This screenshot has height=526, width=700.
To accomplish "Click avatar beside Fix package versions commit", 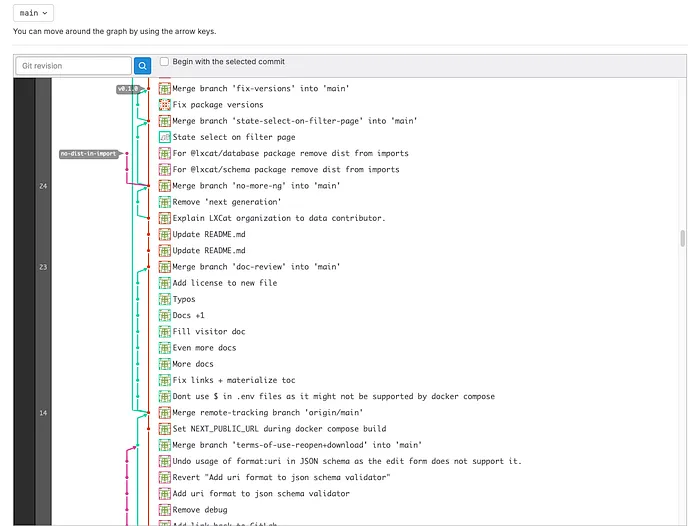I will (165, 104).
